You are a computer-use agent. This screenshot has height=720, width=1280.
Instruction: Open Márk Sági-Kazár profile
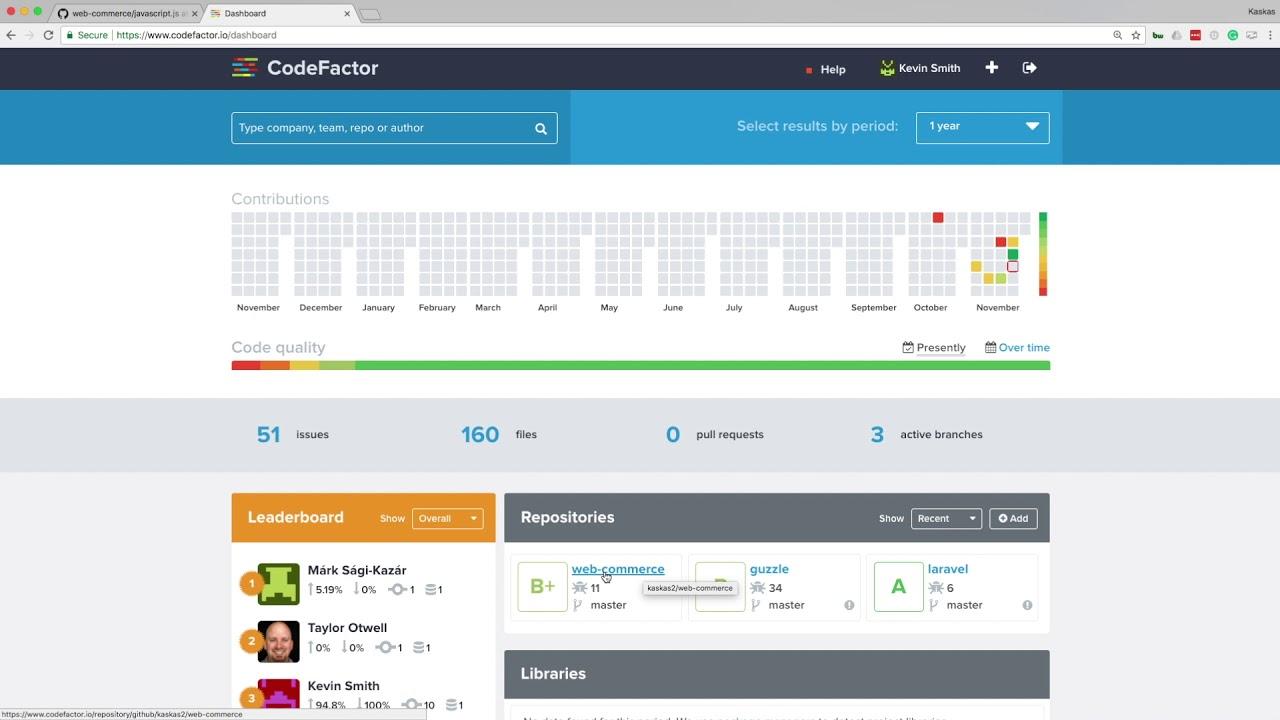point(357,570)
